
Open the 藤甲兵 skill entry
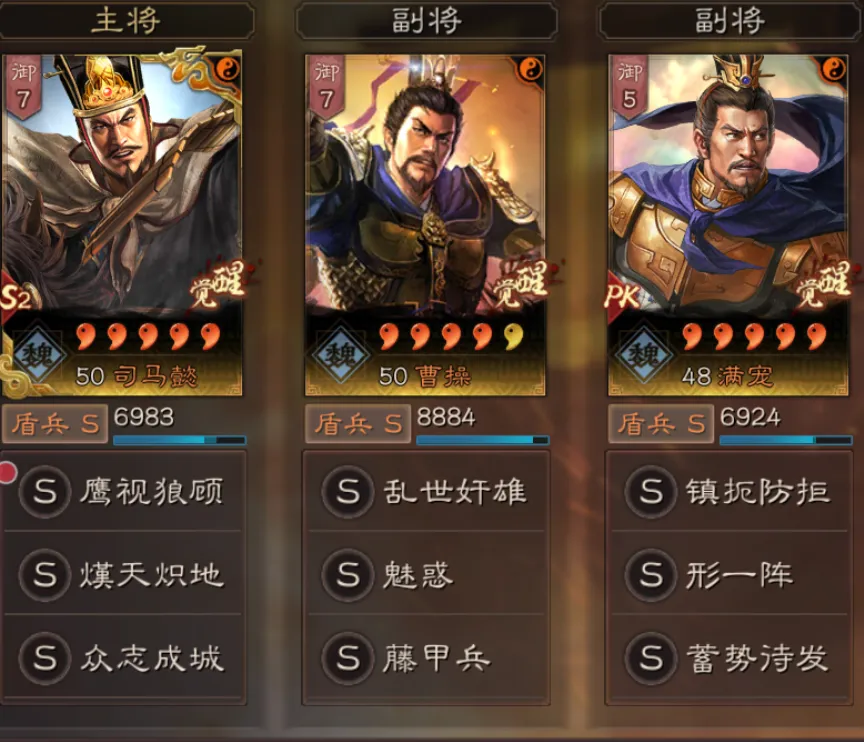(426, 658)
